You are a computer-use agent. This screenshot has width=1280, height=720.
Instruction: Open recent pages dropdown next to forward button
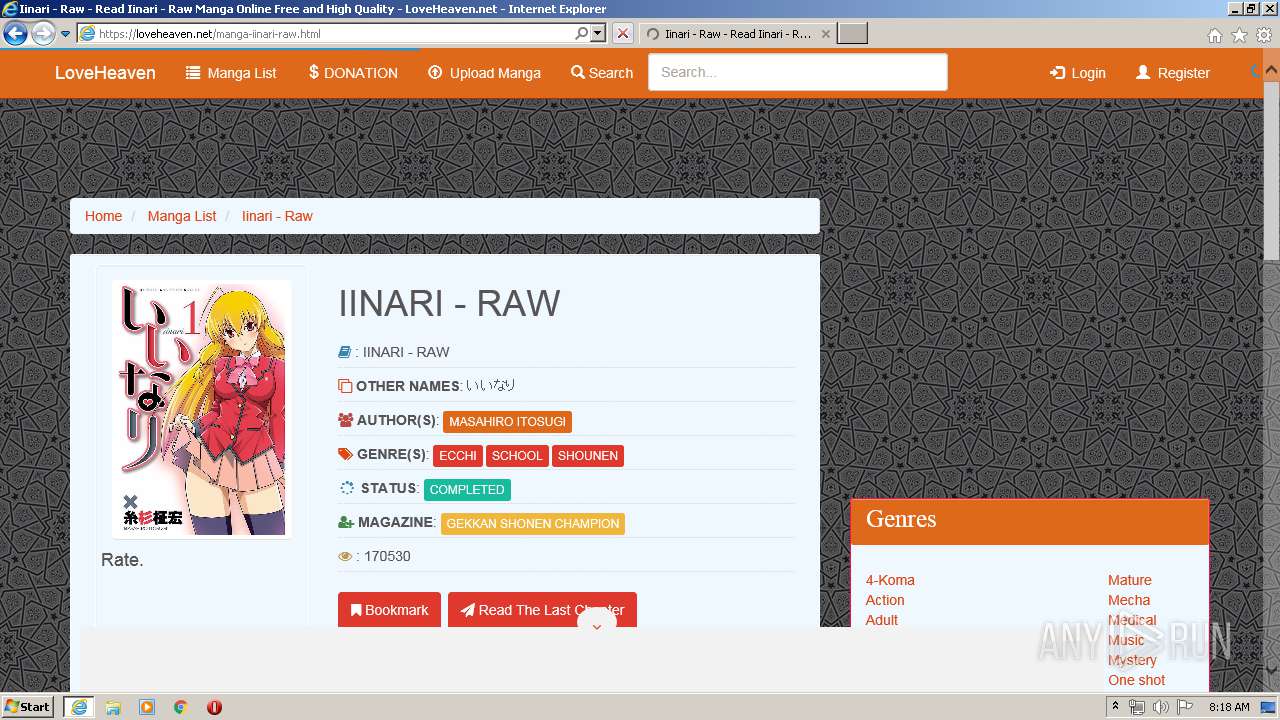[x=65, y=33]
